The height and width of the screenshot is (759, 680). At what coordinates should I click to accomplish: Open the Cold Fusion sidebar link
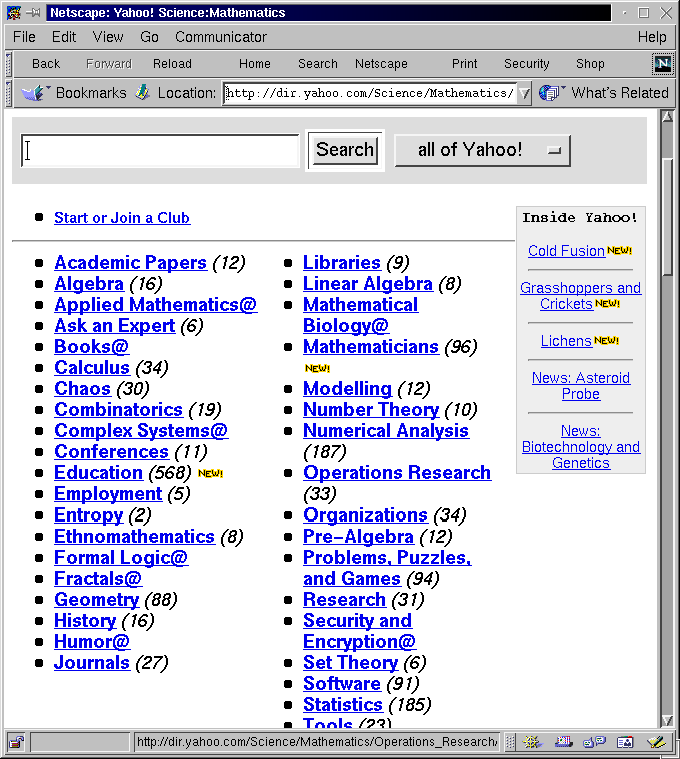point(566,251)
